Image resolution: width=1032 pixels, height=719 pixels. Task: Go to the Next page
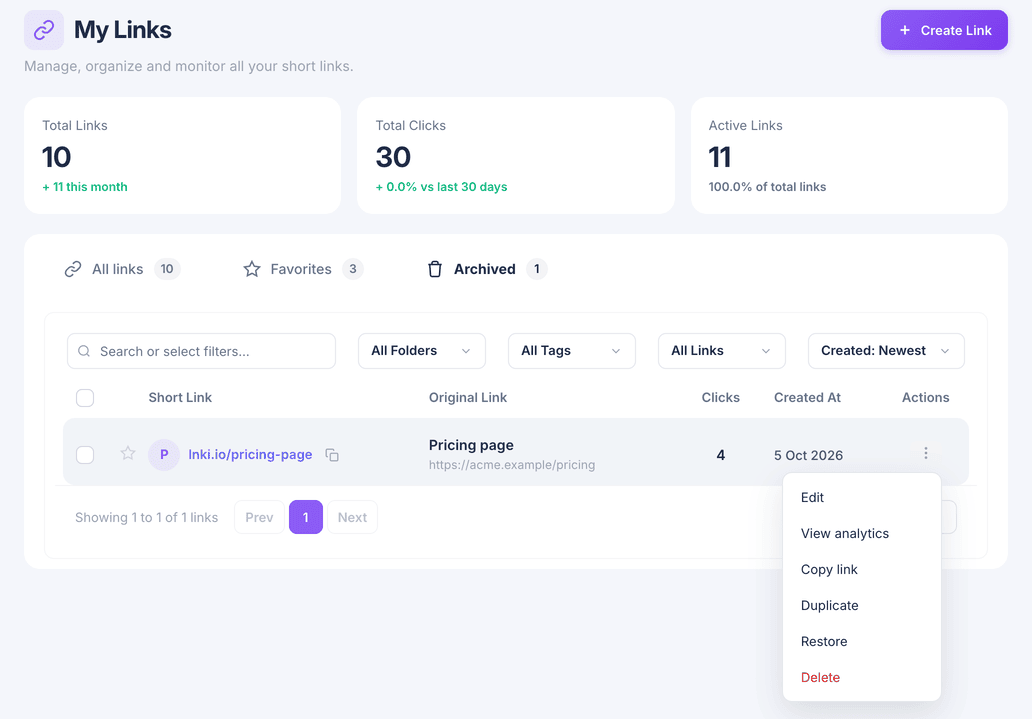tap(352, 518)
